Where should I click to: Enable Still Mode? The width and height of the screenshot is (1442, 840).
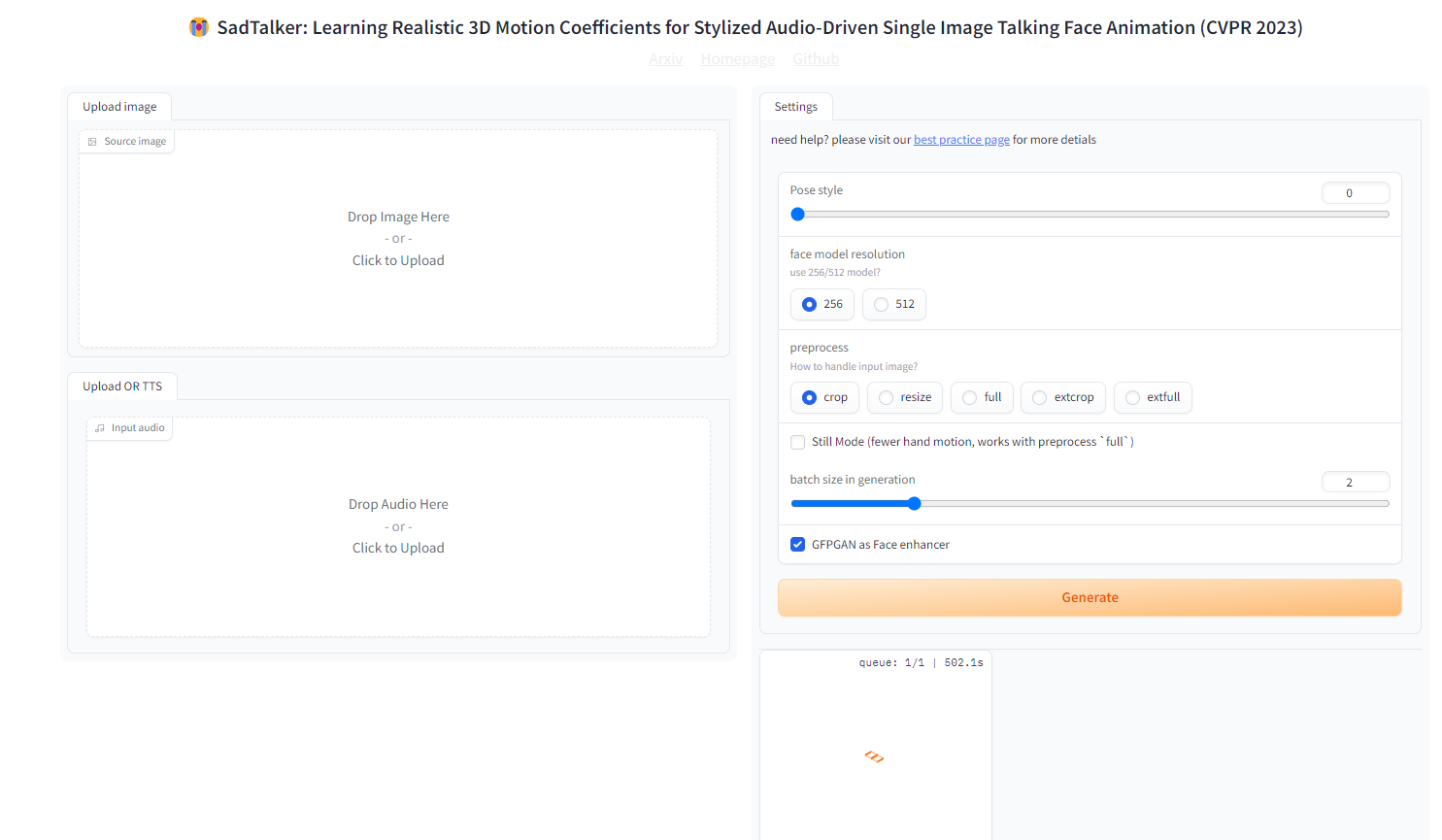click(797, 442)
